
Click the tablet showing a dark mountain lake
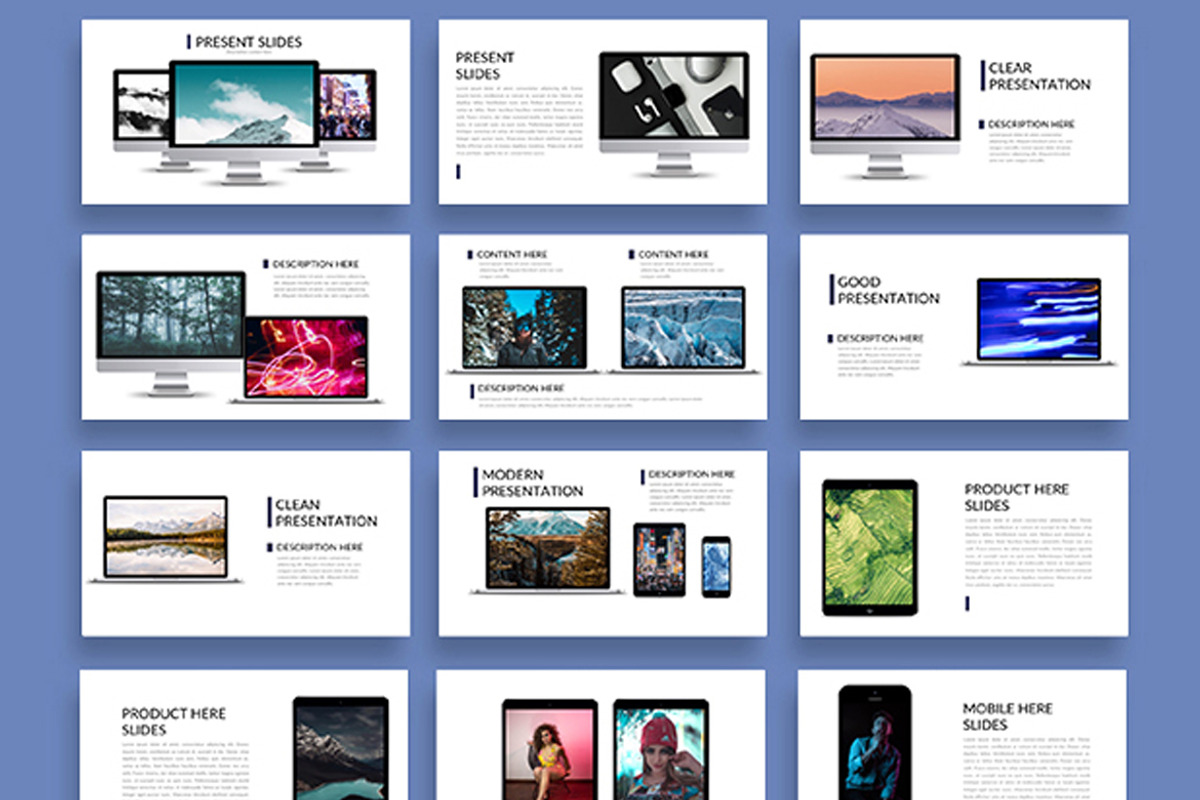tap(341, 748)
